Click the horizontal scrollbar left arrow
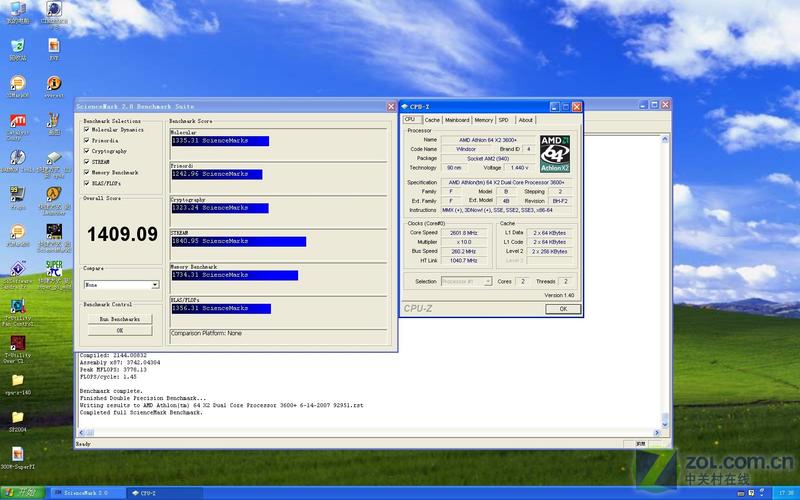800x500 pixels. (x=82, y=433)
